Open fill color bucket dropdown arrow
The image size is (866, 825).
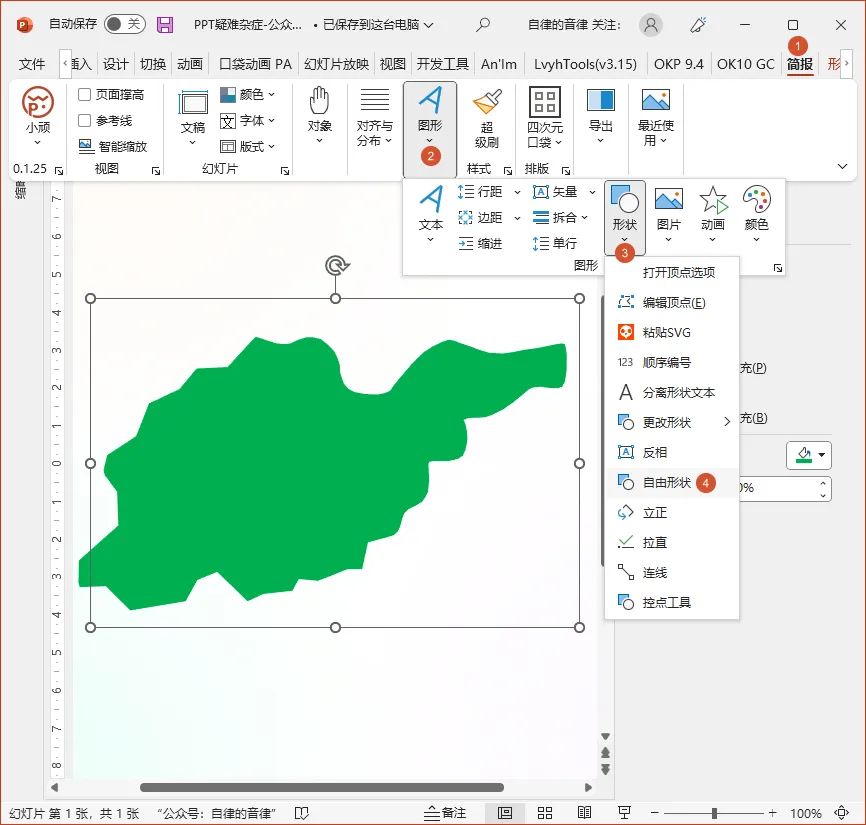(822, 455)
